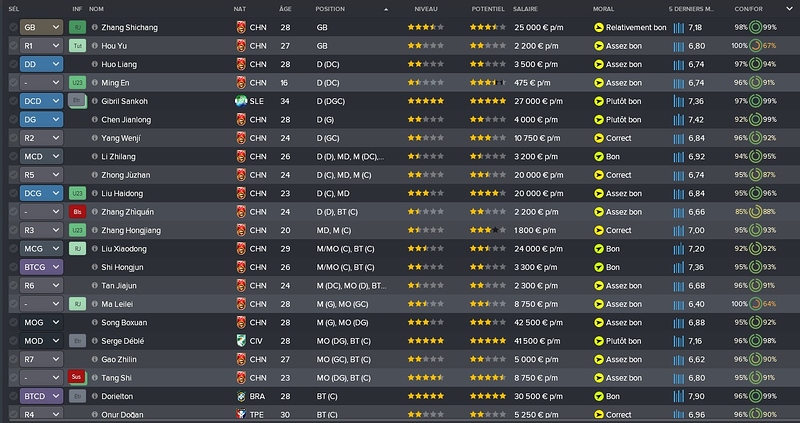The image size is (800, 423).
Task: Tick the selection checkbox for Shi Hongjun
Action: tap(13, 267)
